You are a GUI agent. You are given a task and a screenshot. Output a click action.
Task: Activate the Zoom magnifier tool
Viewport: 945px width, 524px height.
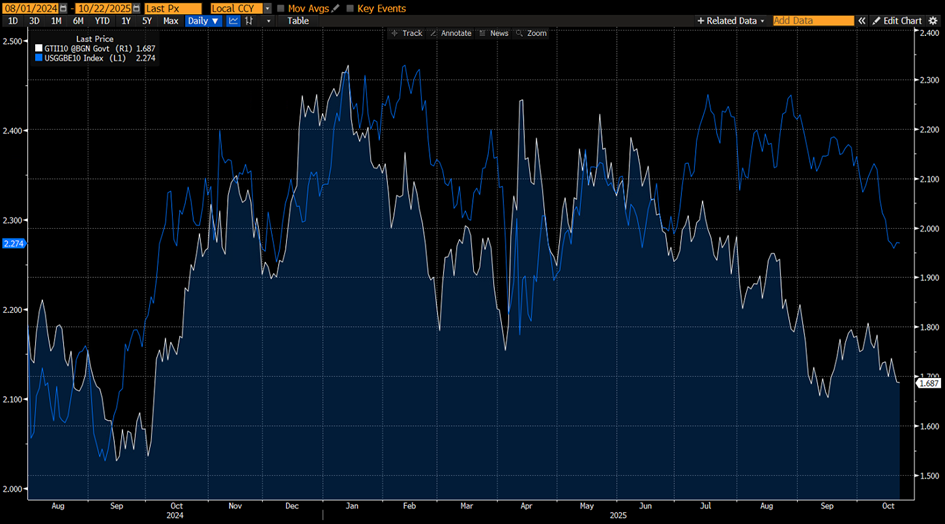coord(532,33)
